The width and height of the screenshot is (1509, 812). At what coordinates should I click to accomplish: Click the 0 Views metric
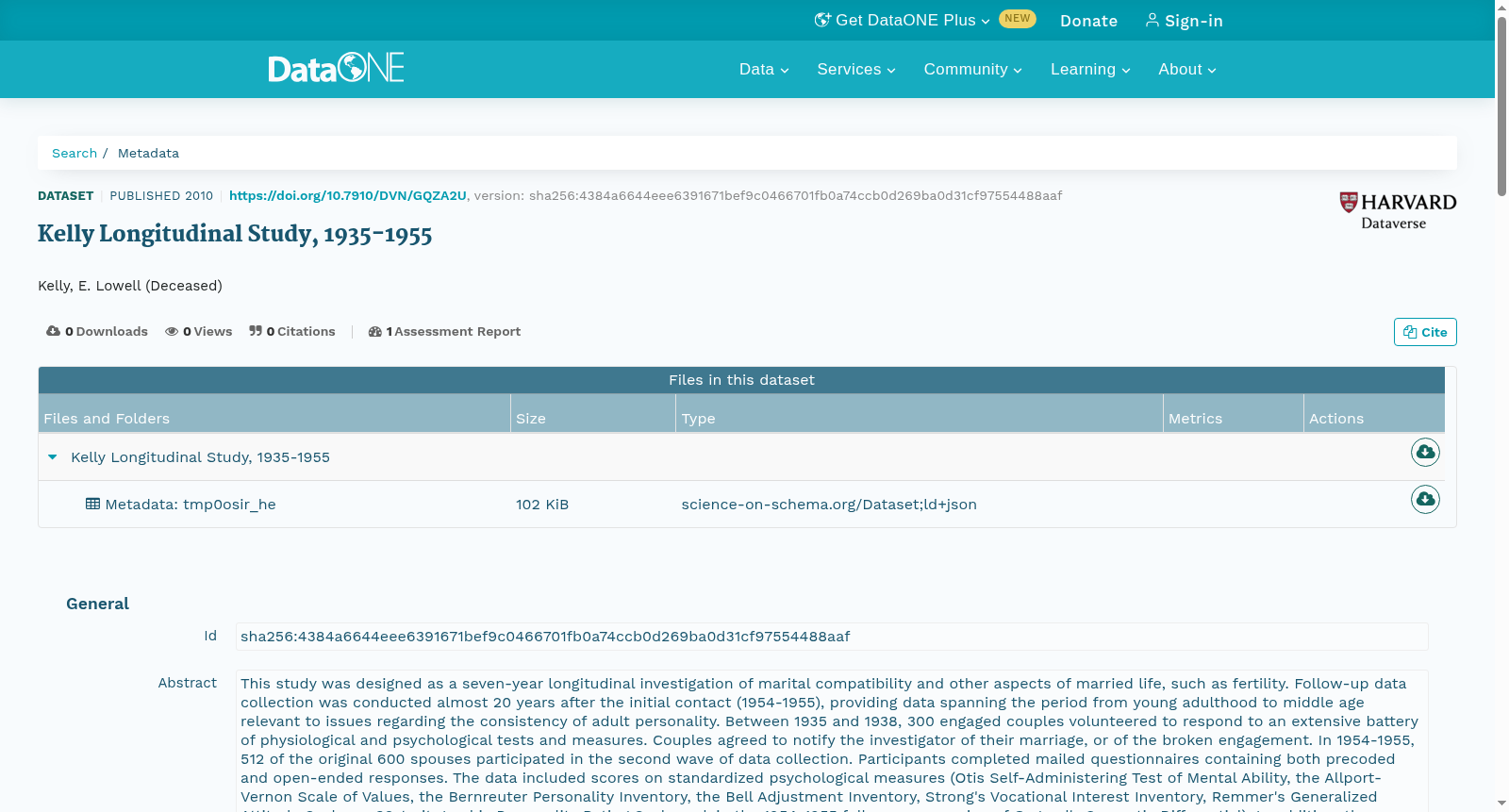point(199,331)
